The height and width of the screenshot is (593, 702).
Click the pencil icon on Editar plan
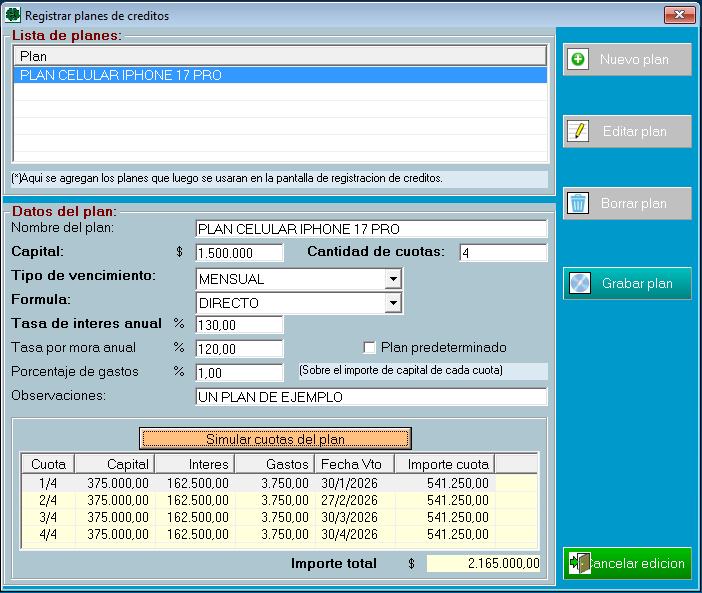coord(578,132)
